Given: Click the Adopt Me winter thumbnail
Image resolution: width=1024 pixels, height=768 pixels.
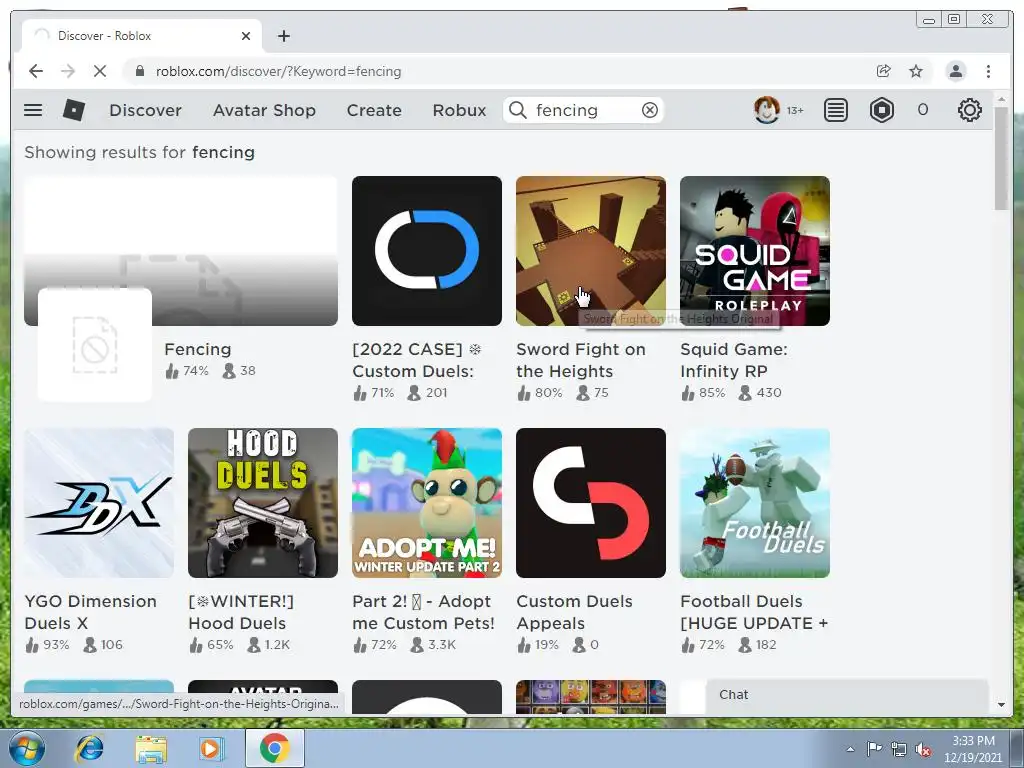Looking at the screenshot, I should (x=427, y=503).
